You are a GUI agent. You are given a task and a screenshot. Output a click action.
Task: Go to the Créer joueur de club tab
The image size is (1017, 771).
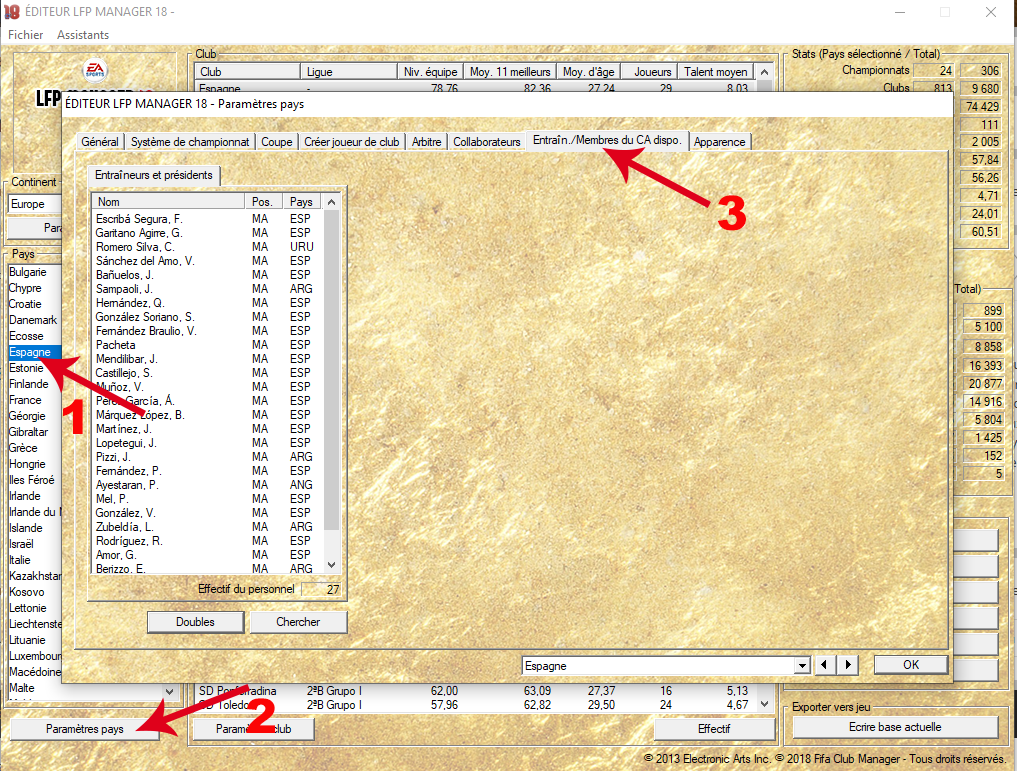352,142
